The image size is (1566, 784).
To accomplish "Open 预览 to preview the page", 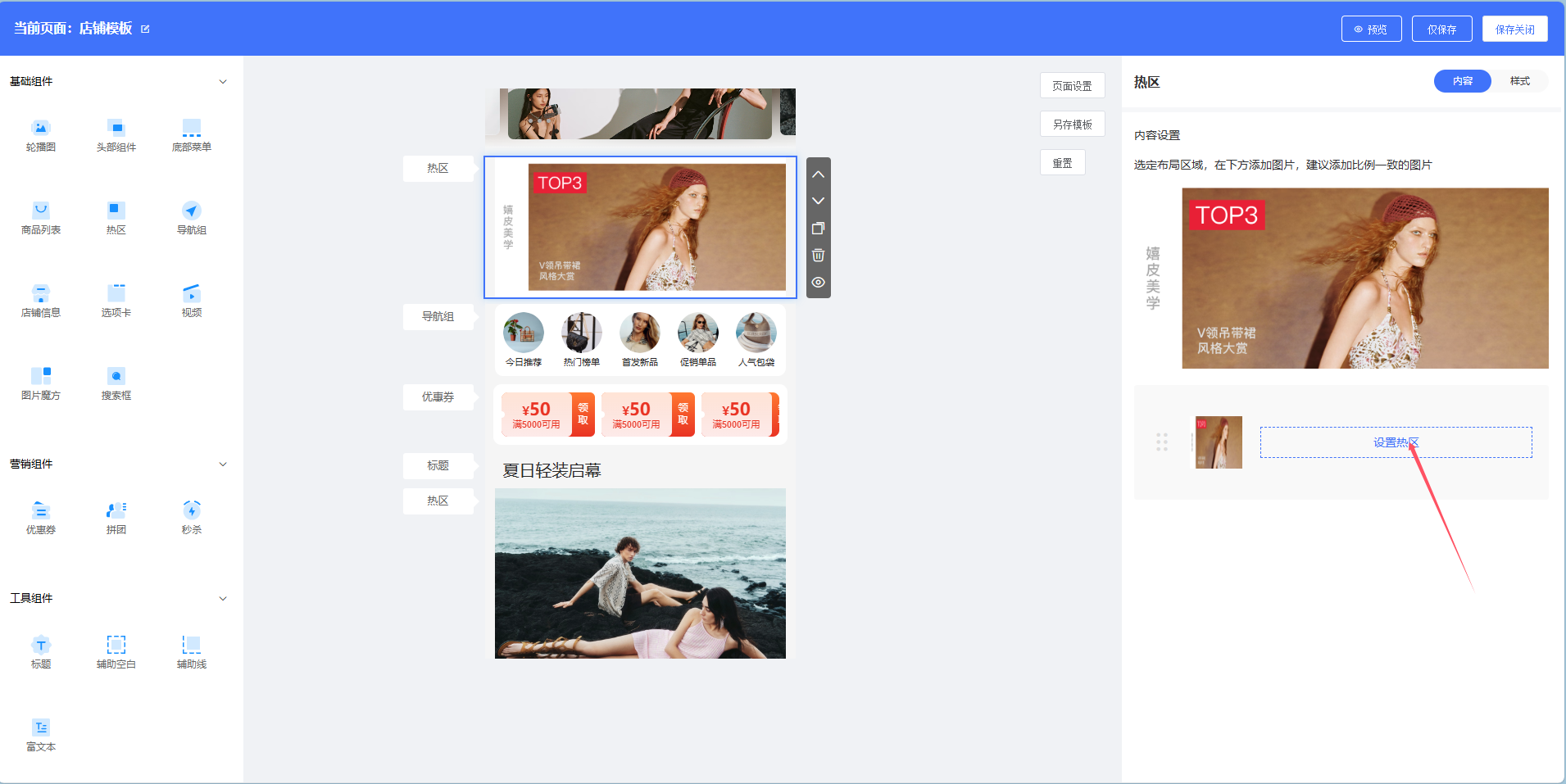I will [1370, 28].
